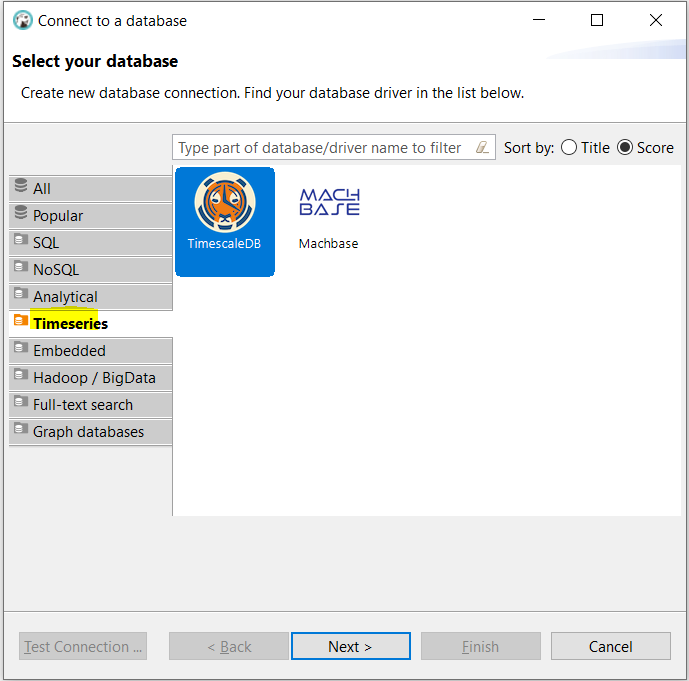This screenshot has height=681, width=689.
Task: Select the Timeseries category
Action: pyautogui.click(x=91, y=324)
